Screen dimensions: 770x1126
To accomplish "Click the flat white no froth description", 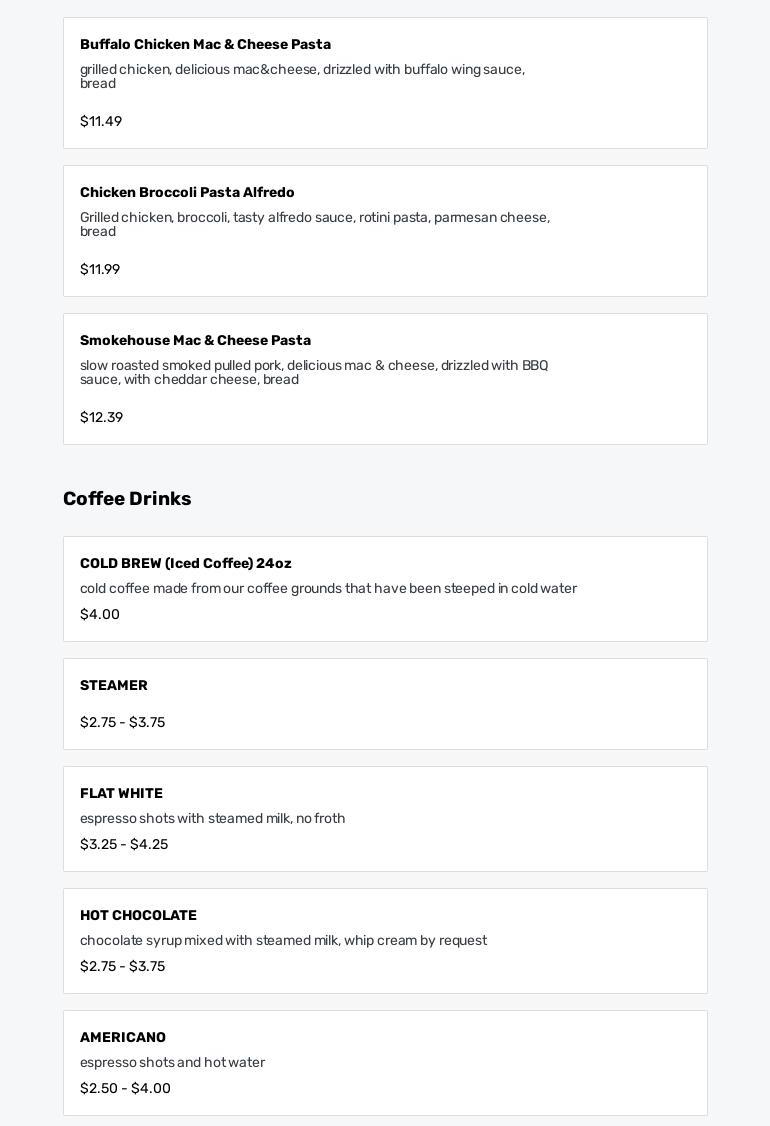I will click(213, 818).
